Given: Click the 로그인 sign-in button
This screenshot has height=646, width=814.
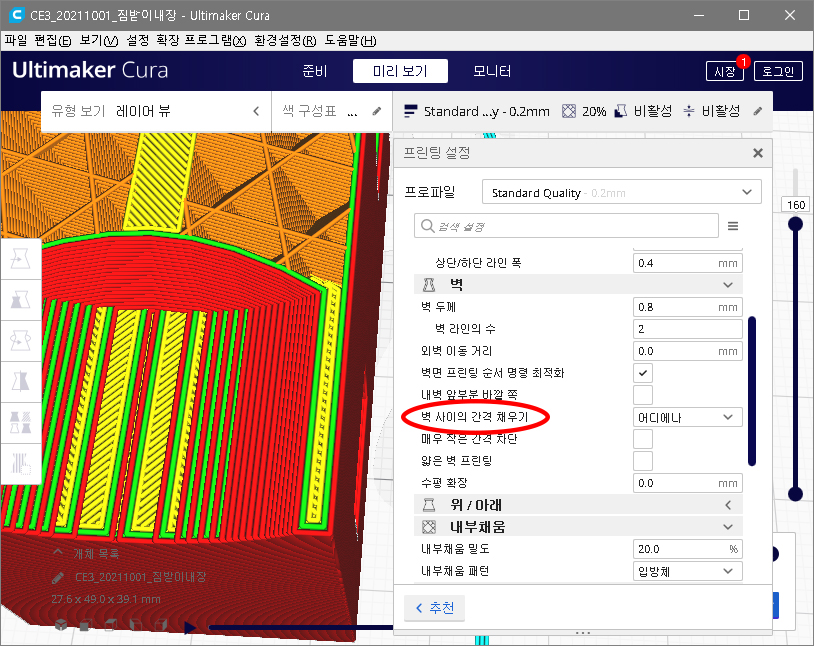Looking at the screenshot, I should 778,71.
